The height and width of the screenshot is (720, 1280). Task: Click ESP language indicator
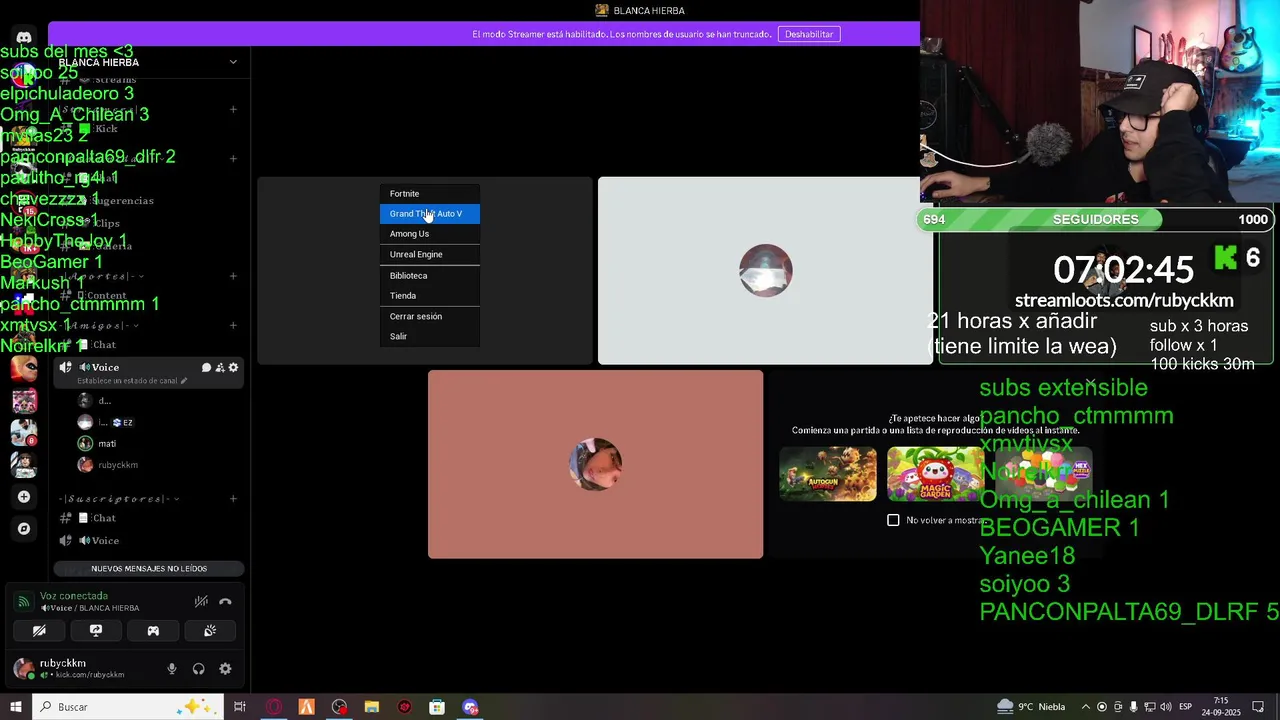(1186, 707)
